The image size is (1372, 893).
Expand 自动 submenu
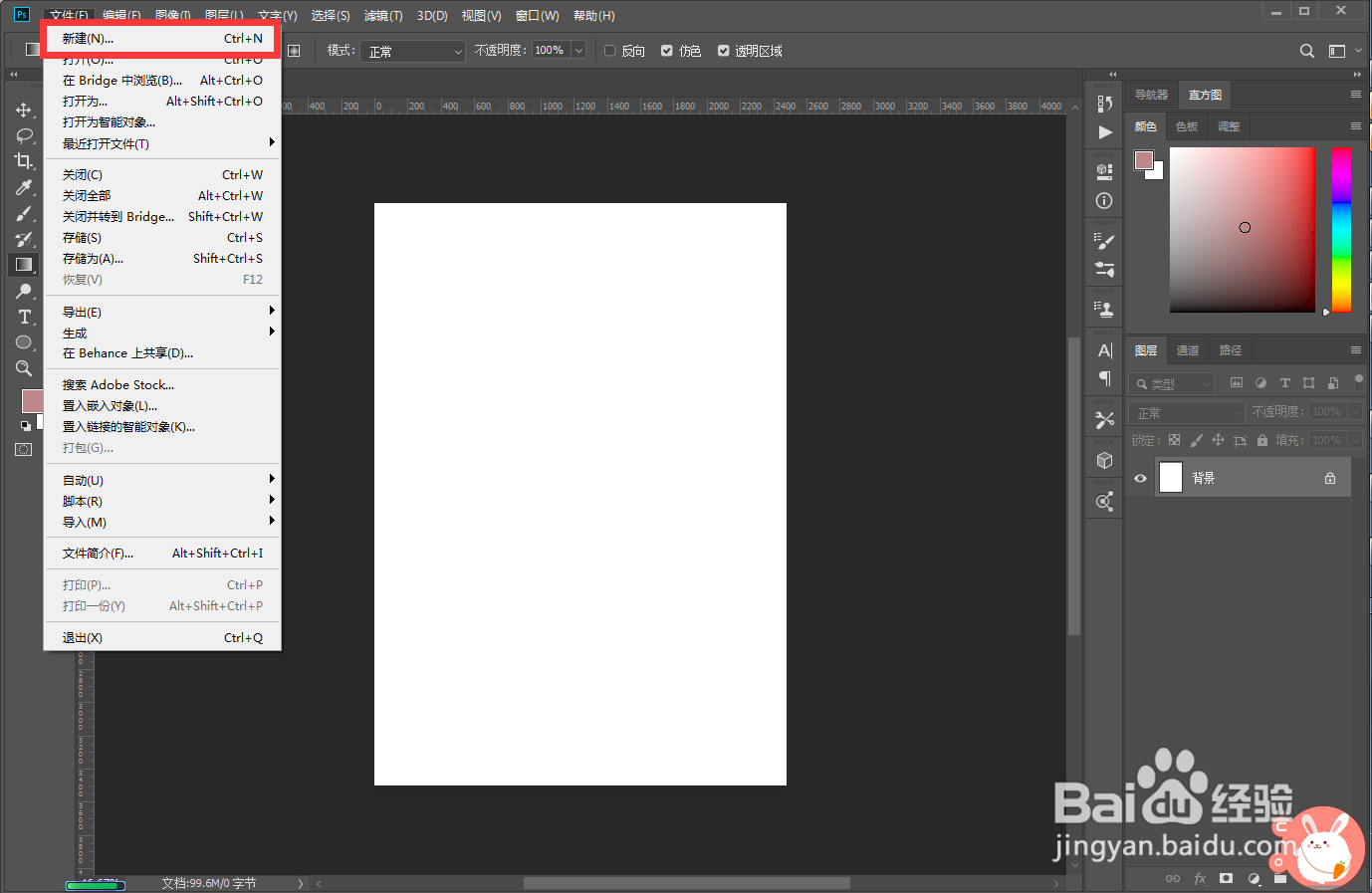coord(162,480)
